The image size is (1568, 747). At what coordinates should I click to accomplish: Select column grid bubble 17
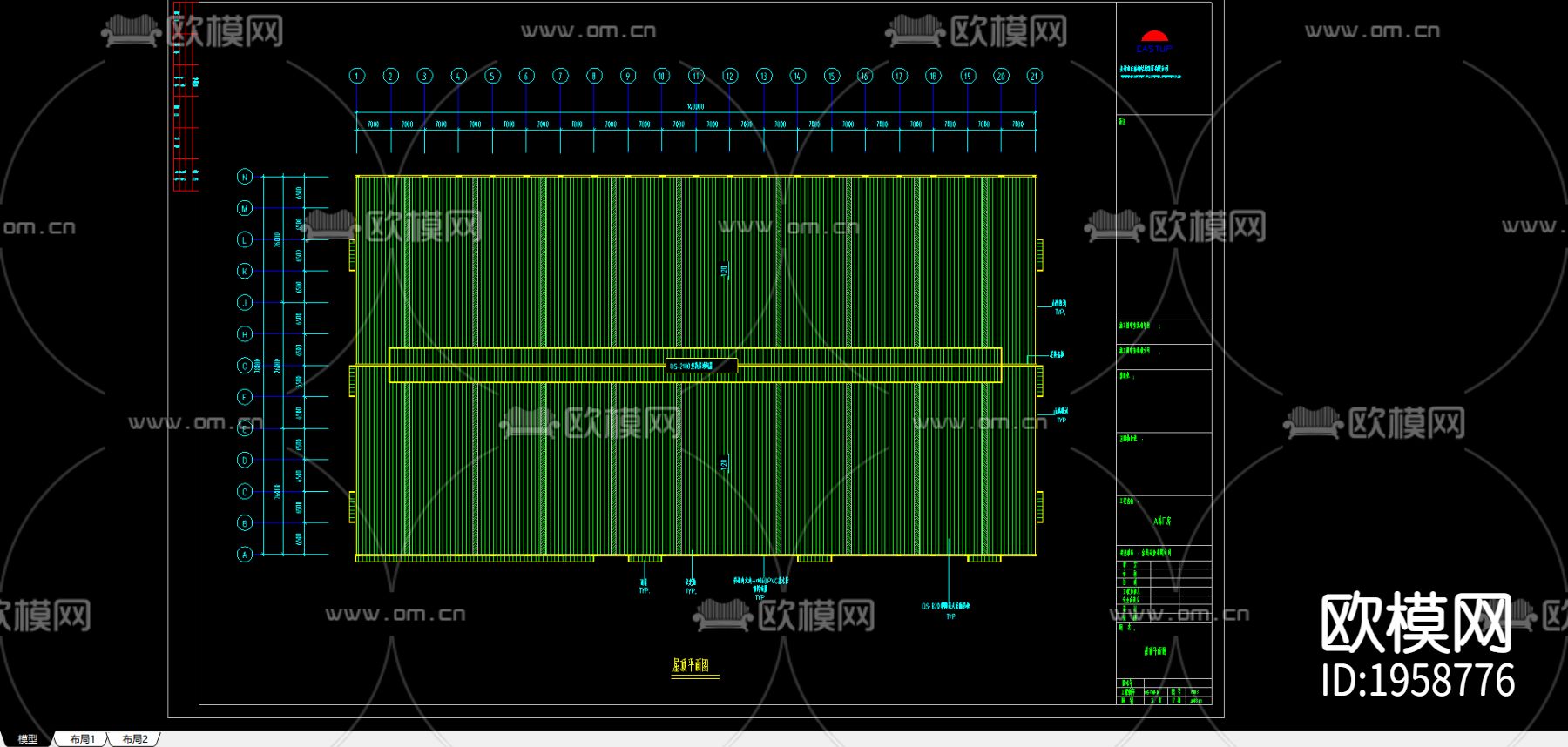pos(899,76)
